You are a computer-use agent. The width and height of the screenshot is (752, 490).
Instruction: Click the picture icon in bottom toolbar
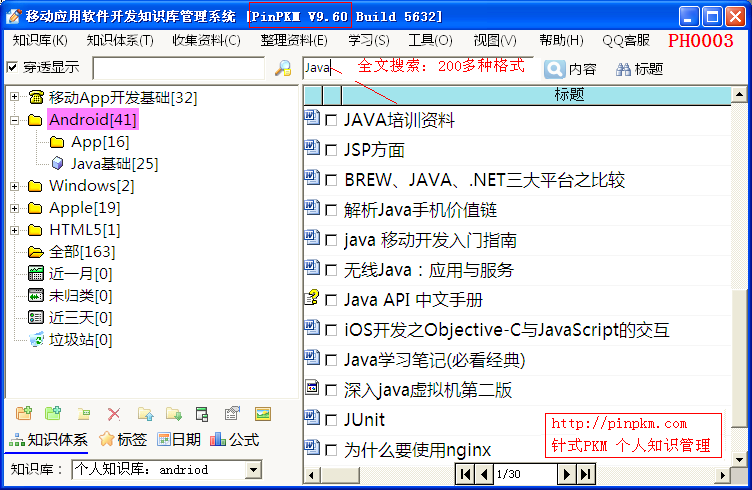point(263,414)
